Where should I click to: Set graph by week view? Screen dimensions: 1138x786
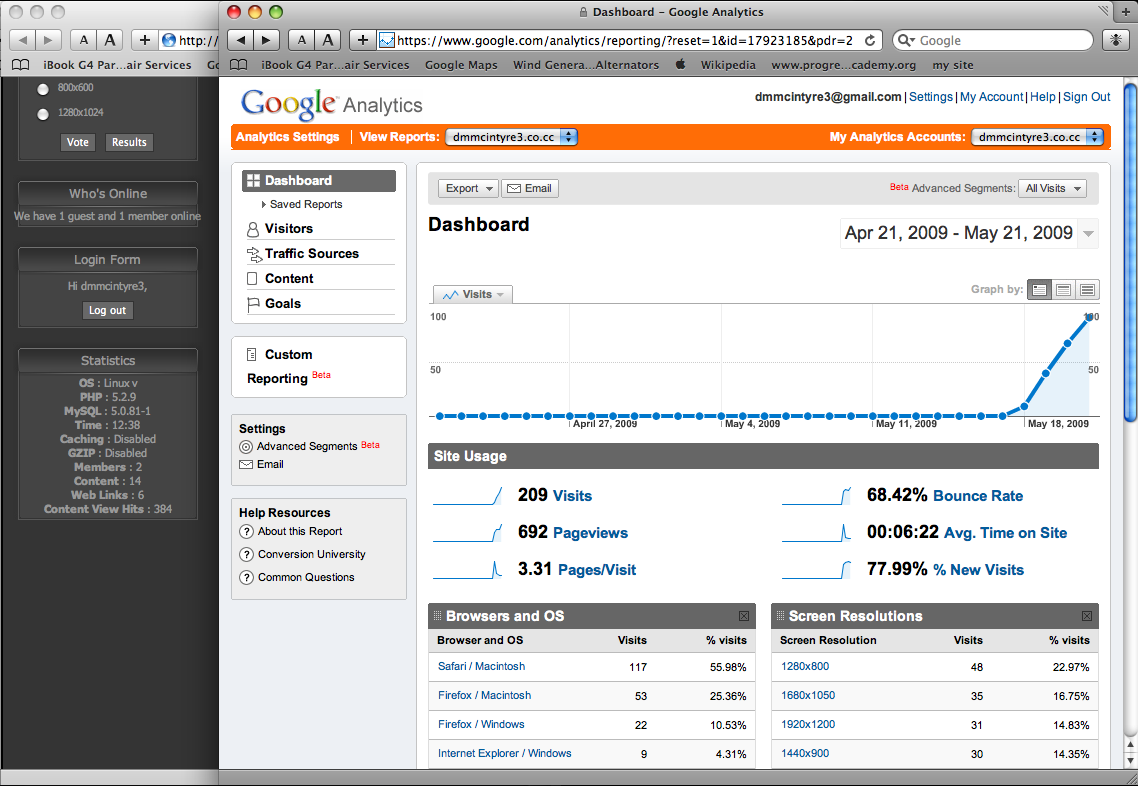pos(1063,290)
